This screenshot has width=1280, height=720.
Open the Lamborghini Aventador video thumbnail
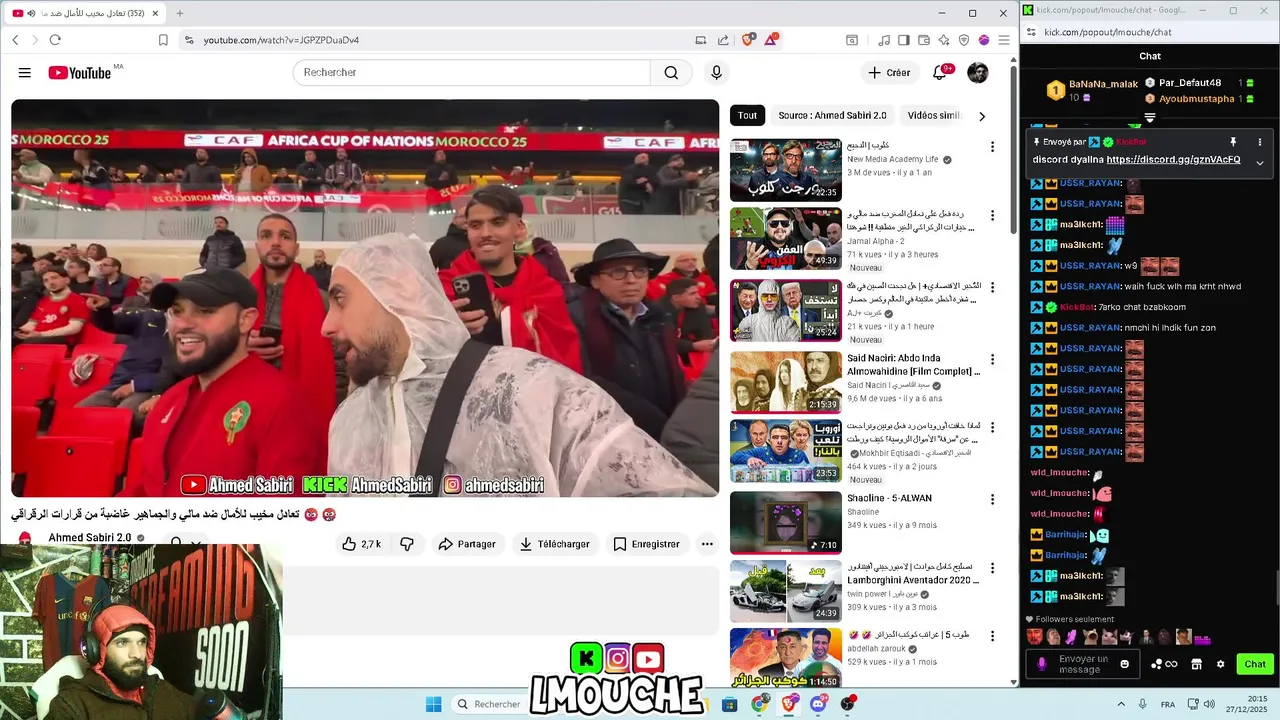coord(786,591)
